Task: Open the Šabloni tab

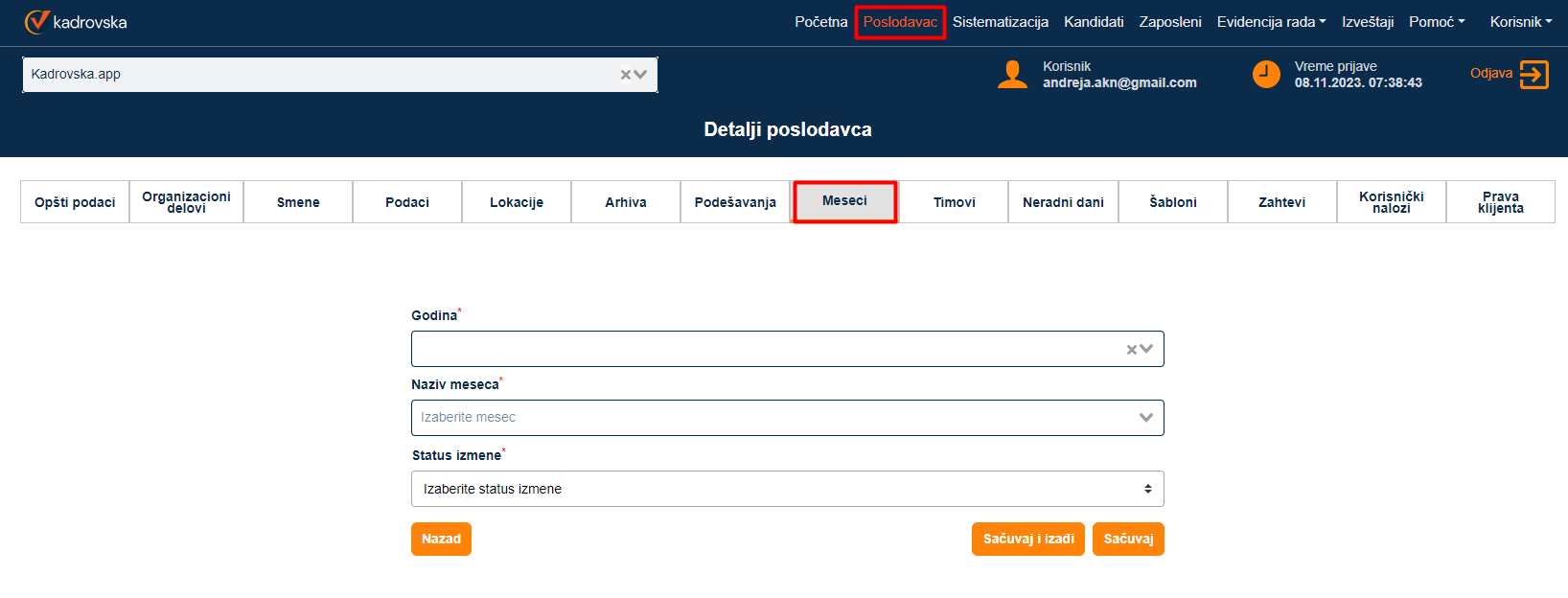Action: click(x=1173, y=202)
